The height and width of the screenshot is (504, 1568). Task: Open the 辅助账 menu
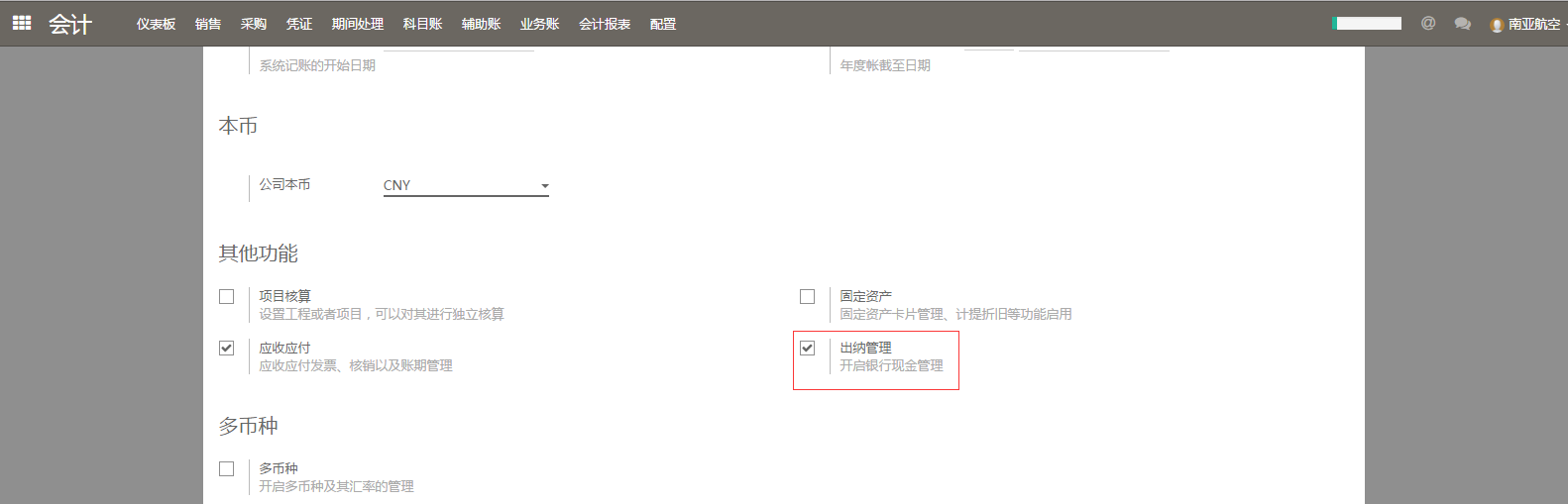click(482, 24)
